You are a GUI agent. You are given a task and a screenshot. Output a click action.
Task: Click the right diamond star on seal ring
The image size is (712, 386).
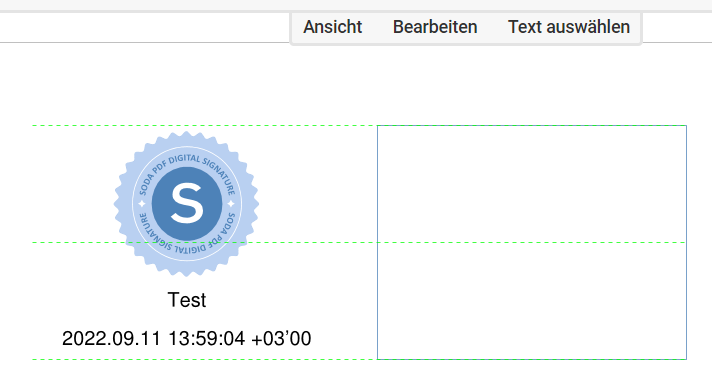pyautogui.click(x=231, y=203)
